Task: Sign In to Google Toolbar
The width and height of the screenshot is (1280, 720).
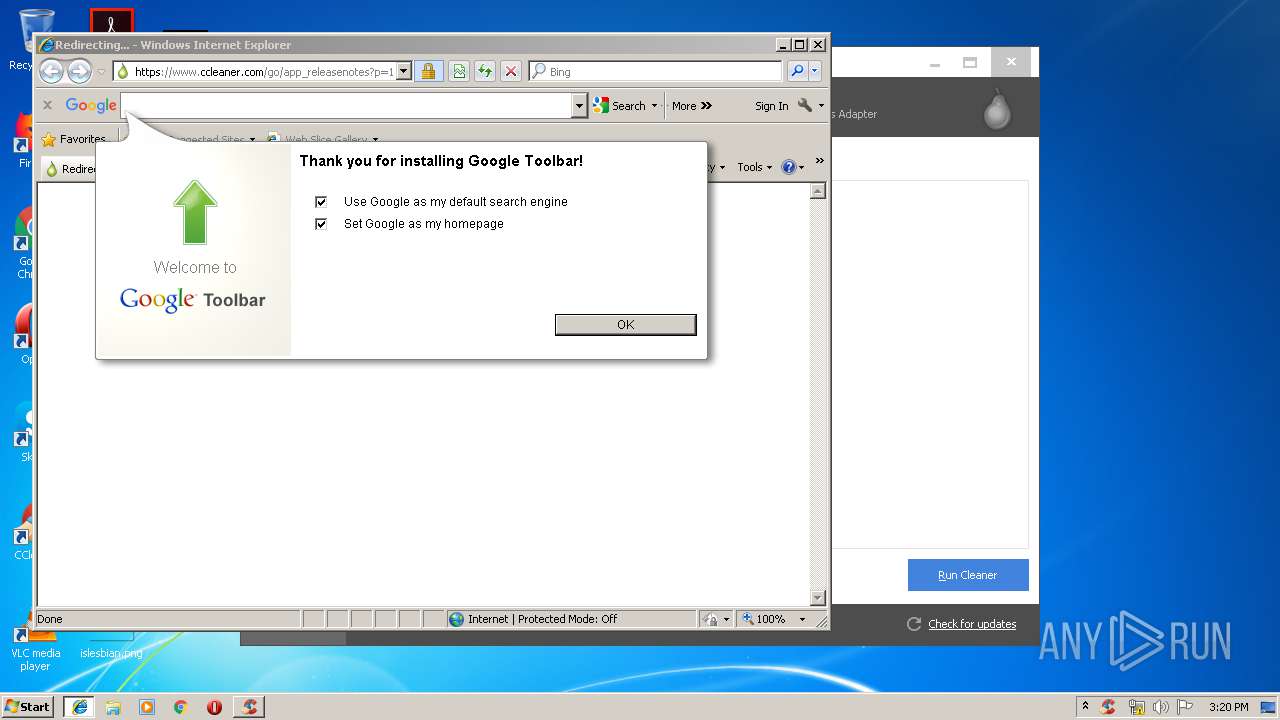Action: coord(771,106)
